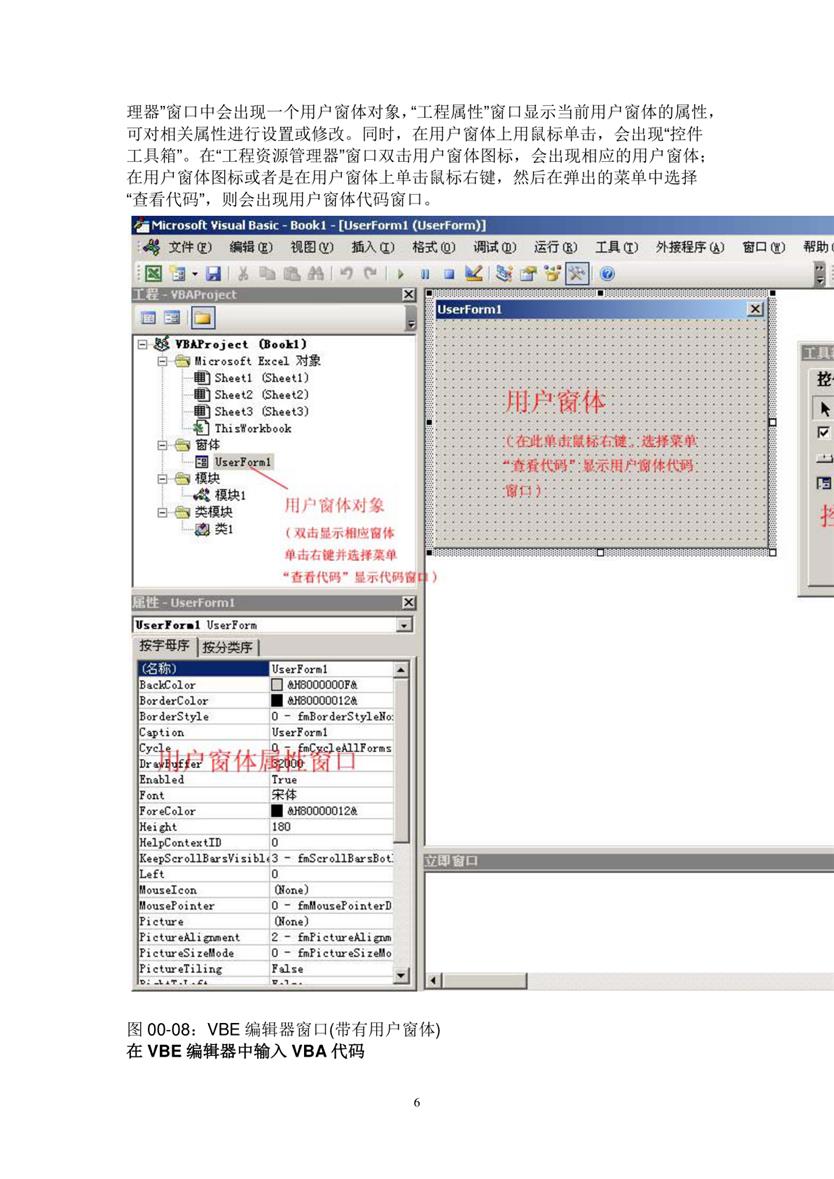
Task: Click the Caption property value field
Action: [330, 732]
